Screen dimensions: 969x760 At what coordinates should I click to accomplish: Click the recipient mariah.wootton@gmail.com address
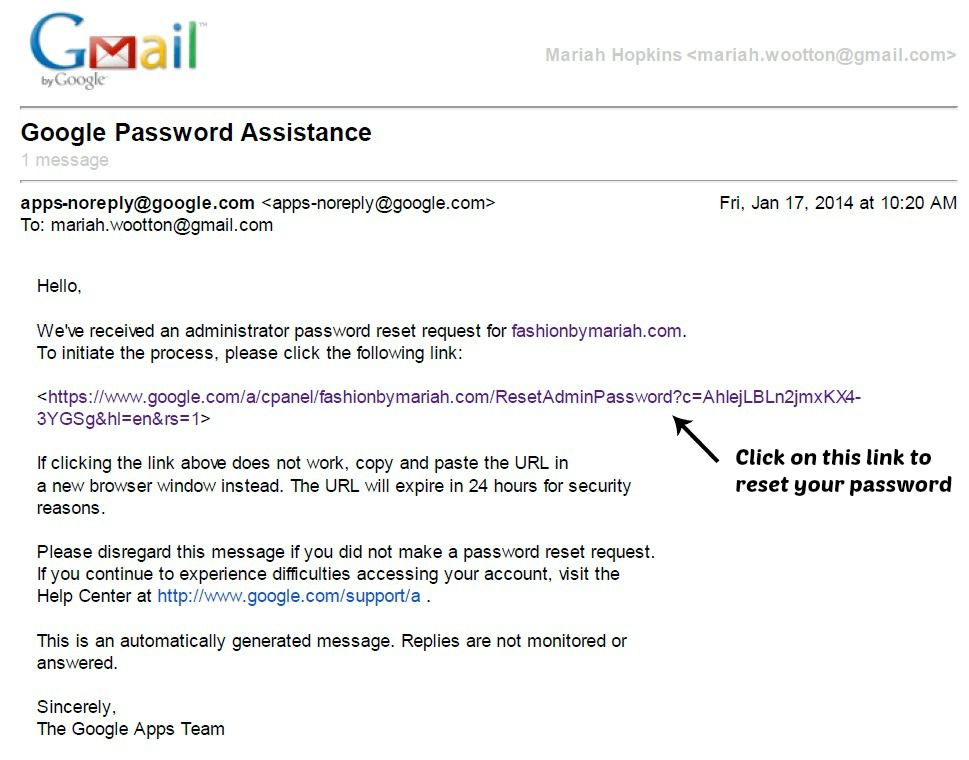(x=161, y=225)
